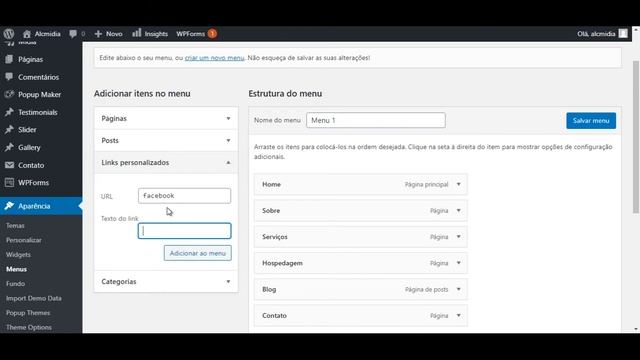This screenshot has height=360, width=640.
Task: Open the comments bubble in admin bar
Action: point(73,34)
